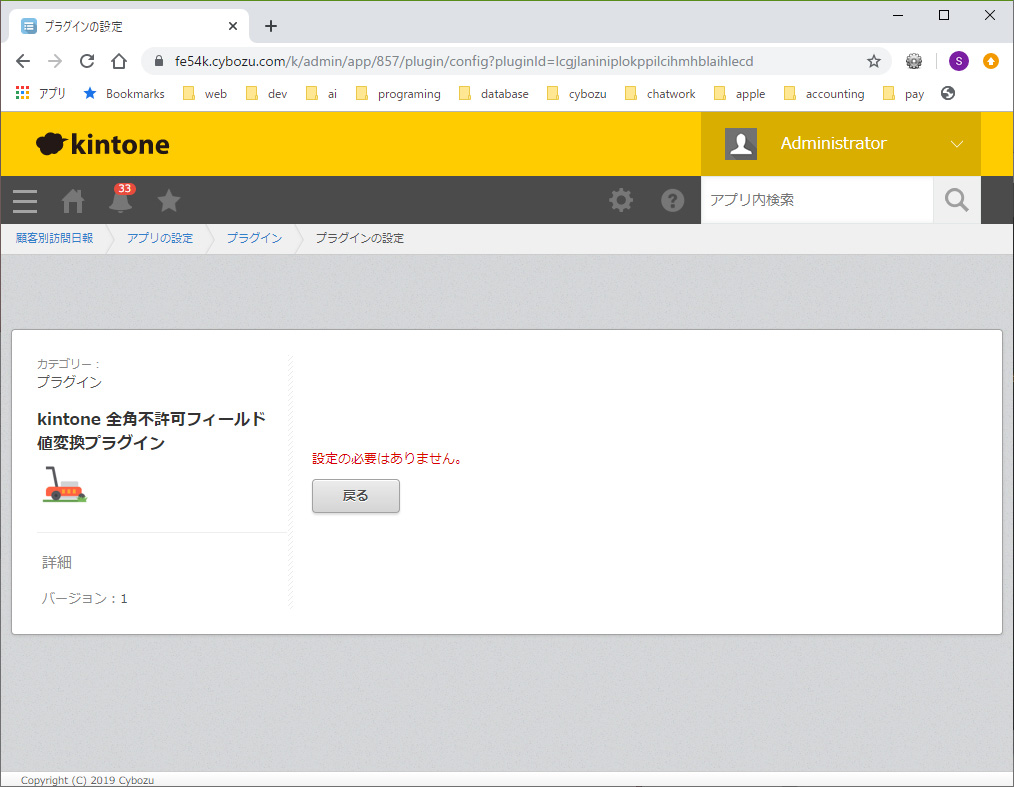Open the dev bookmark folder
1014x787 pixels.
click(266, 94)
